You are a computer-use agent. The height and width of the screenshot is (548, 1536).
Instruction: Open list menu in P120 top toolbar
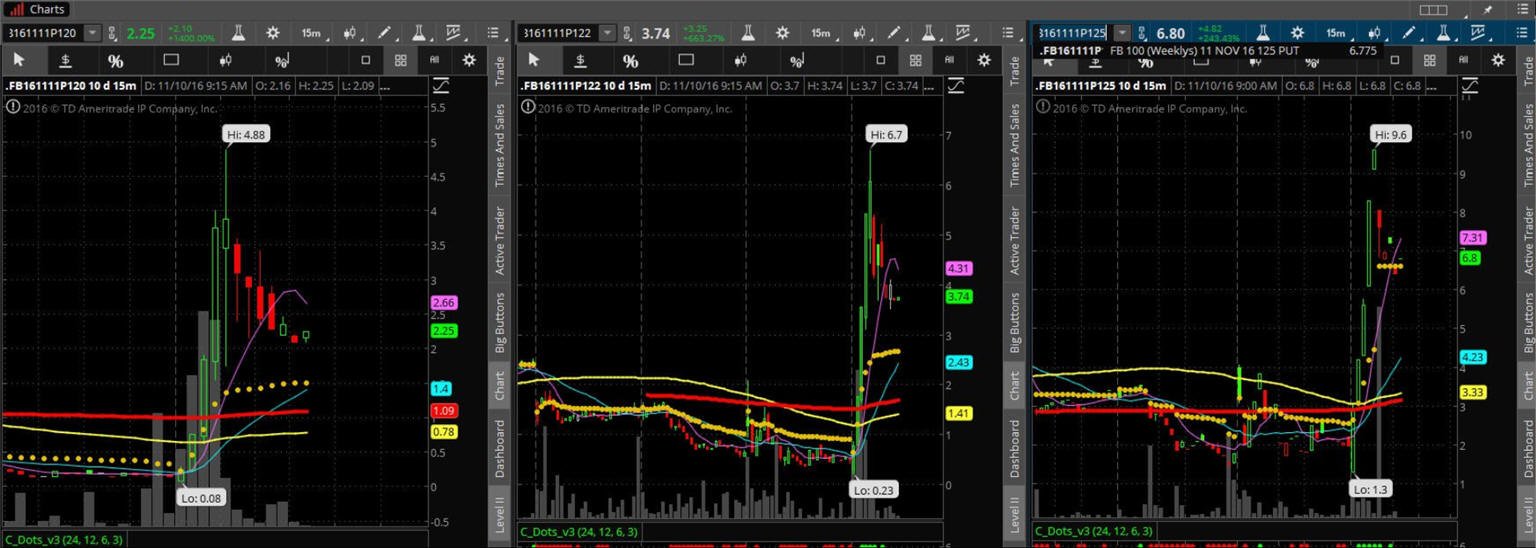coord(494,33)
